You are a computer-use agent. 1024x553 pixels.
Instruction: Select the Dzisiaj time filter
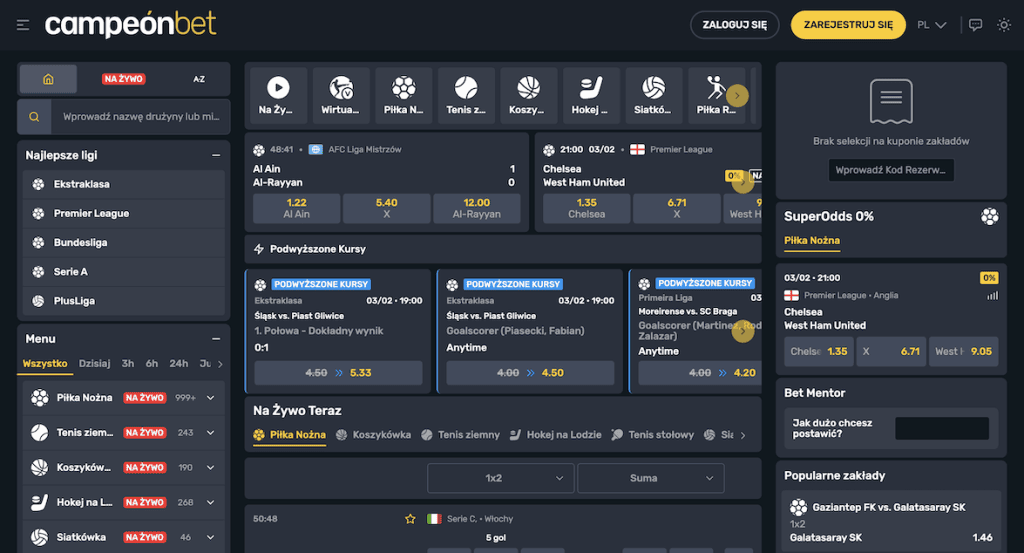pyautogui.click(x=95, y=364)
